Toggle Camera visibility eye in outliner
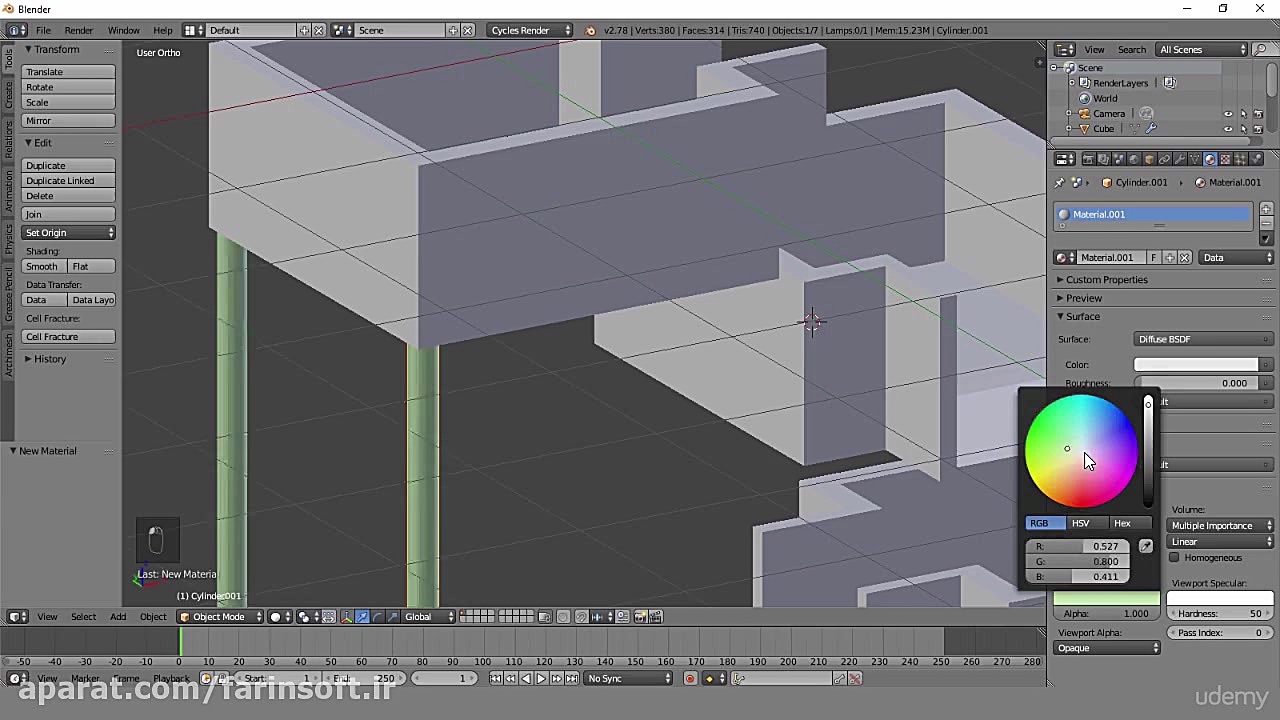This screenshot has width=1280, height=720. [1228, 114]
